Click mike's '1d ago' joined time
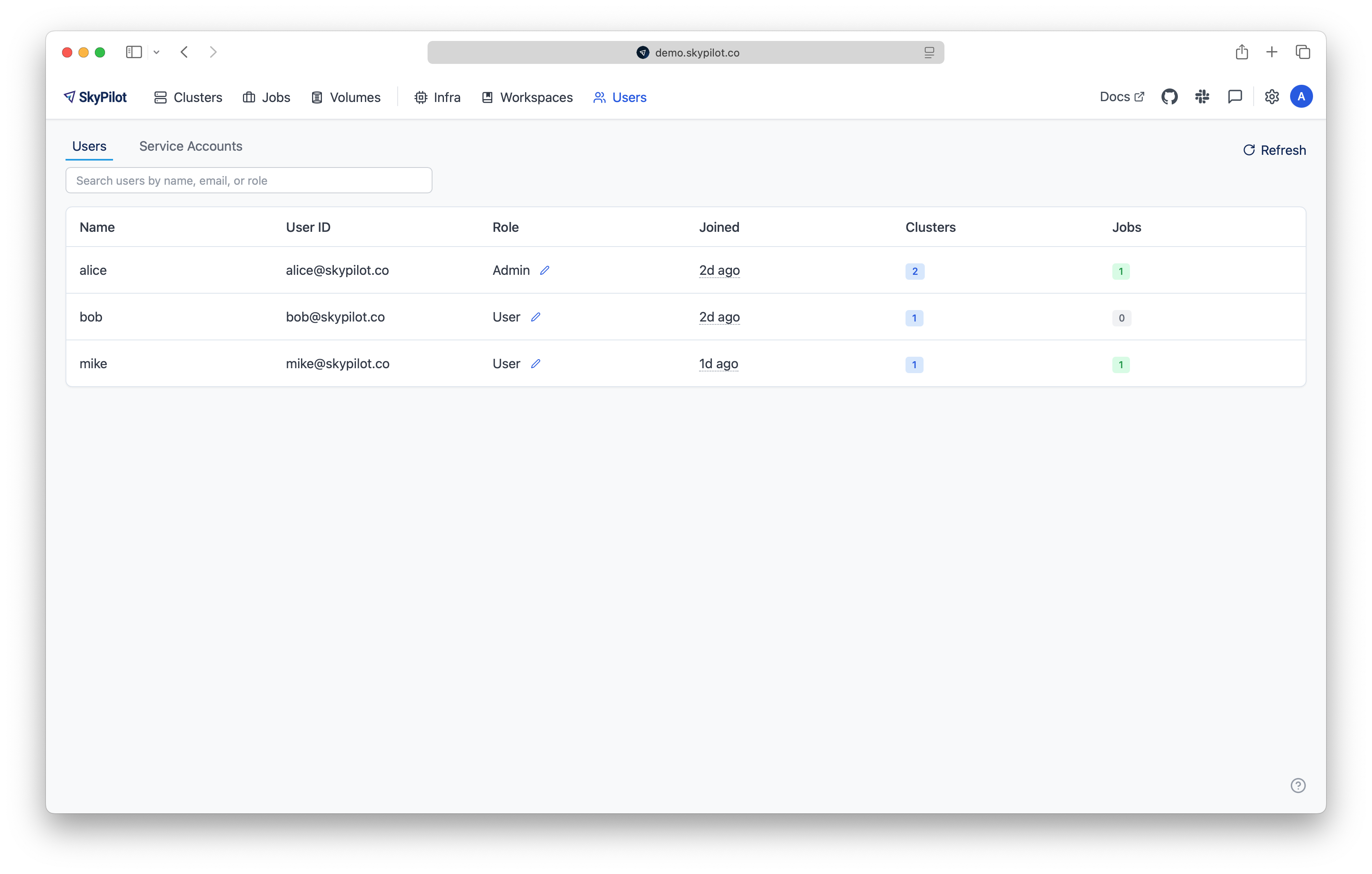Image resolution: width=1372 pixels, height=874 pixels. 718,364
